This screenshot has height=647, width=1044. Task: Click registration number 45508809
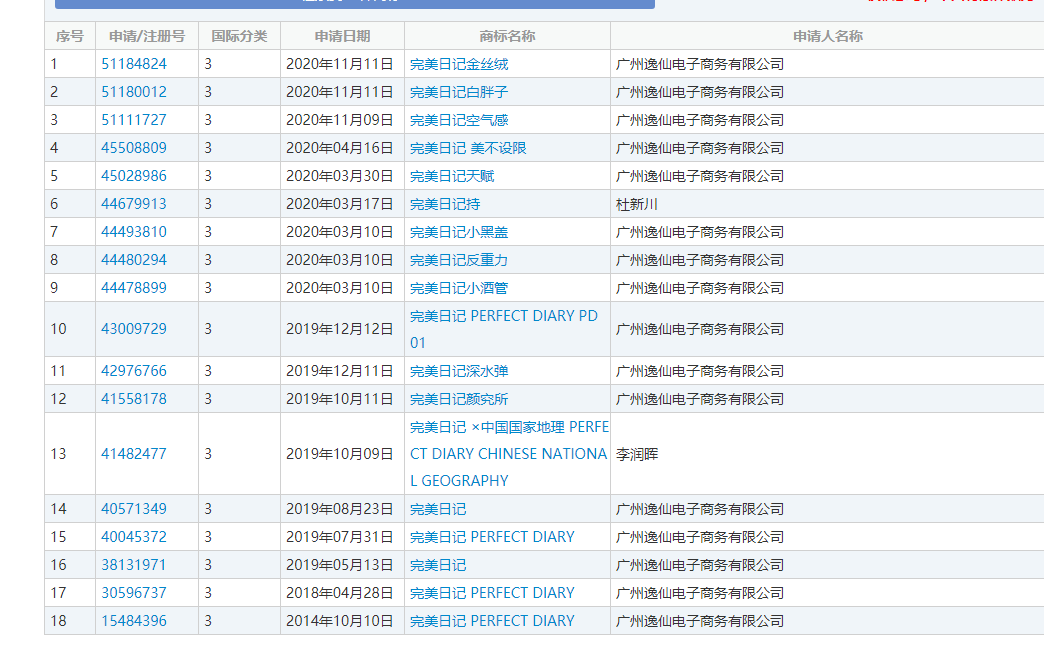134,148
